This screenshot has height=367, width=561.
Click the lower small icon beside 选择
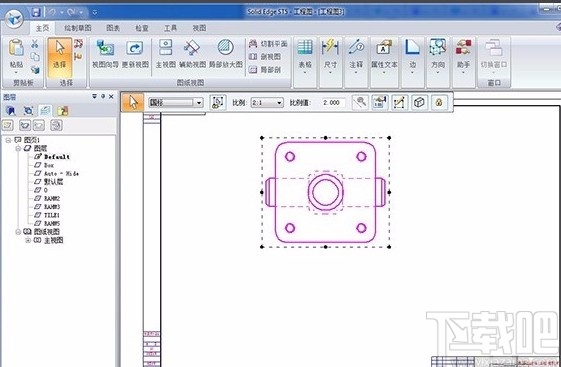coord(78,57)
